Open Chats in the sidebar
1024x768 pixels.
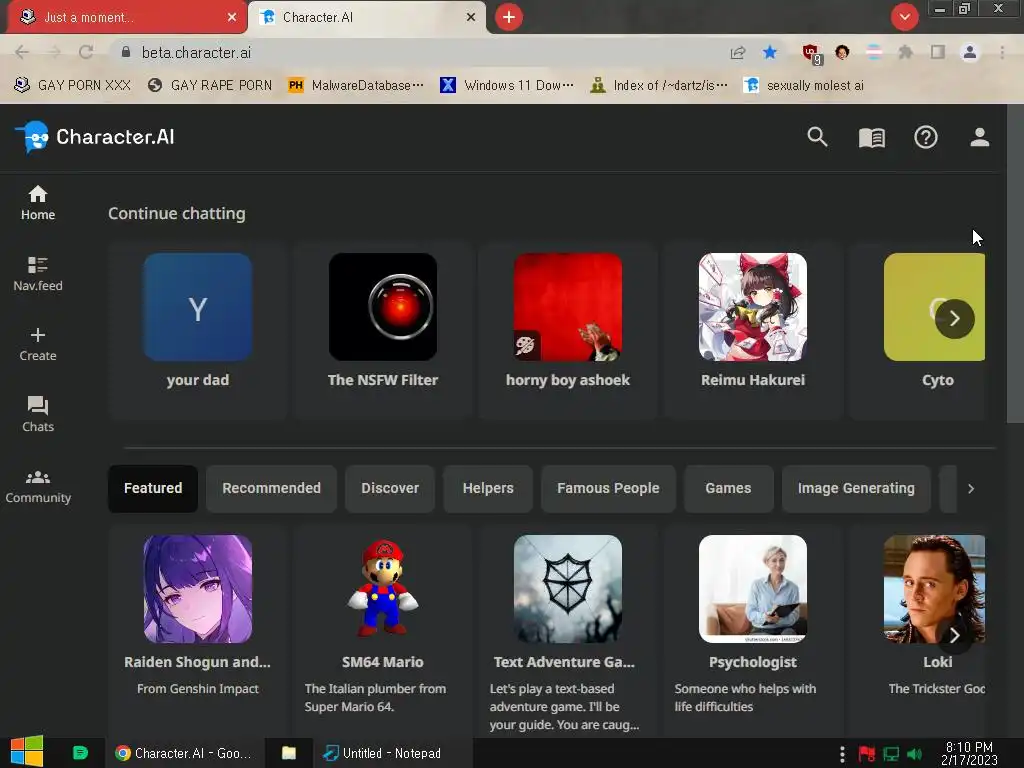point(38,415)
